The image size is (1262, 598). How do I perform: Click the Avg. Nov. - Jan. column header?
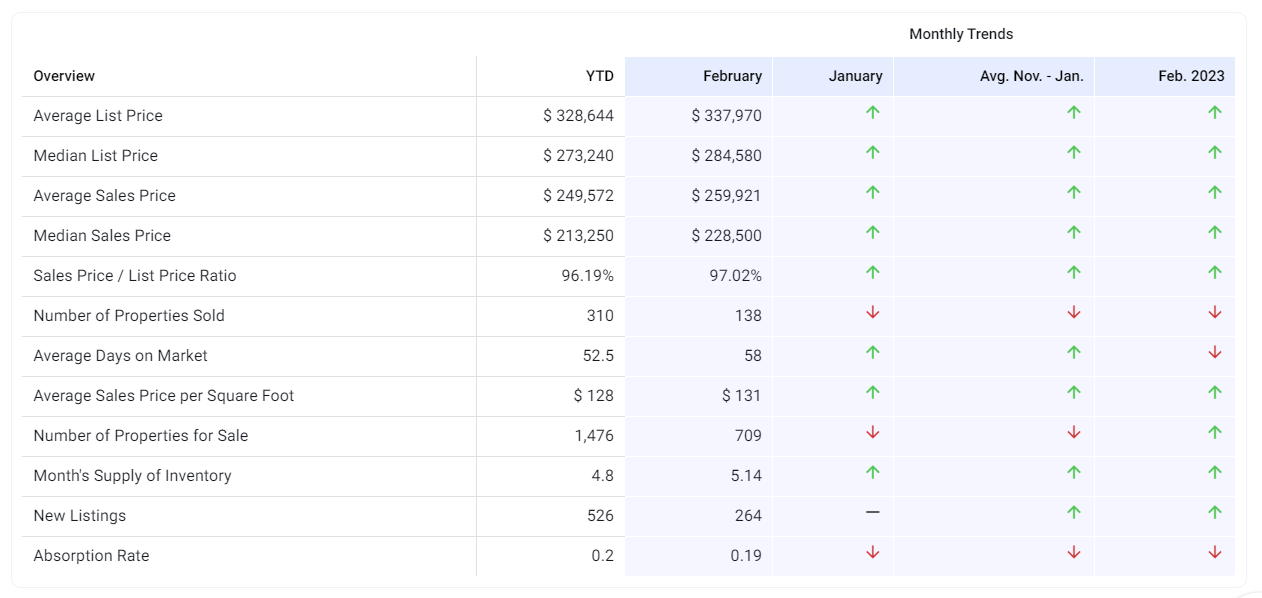point(1031,76)
